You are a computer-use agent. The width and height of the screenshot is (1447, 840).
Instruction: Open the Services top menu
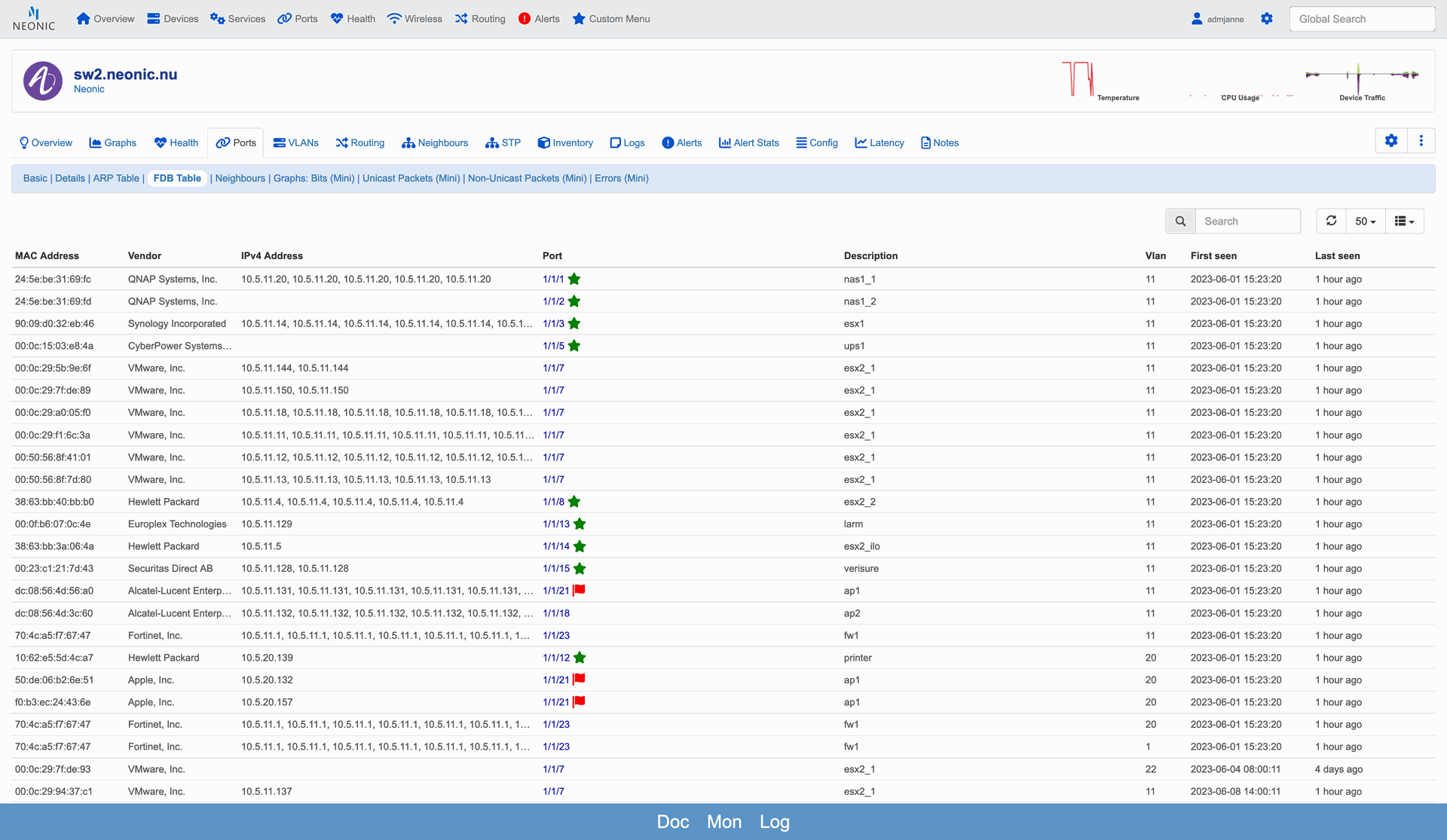coord(237,19)
